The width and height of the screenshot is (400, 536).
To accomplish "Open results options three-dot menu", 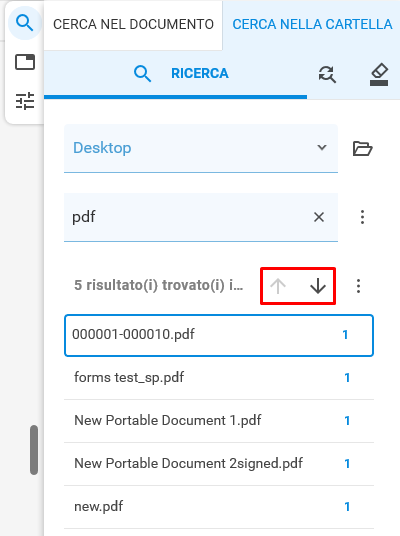I will 358,286.
